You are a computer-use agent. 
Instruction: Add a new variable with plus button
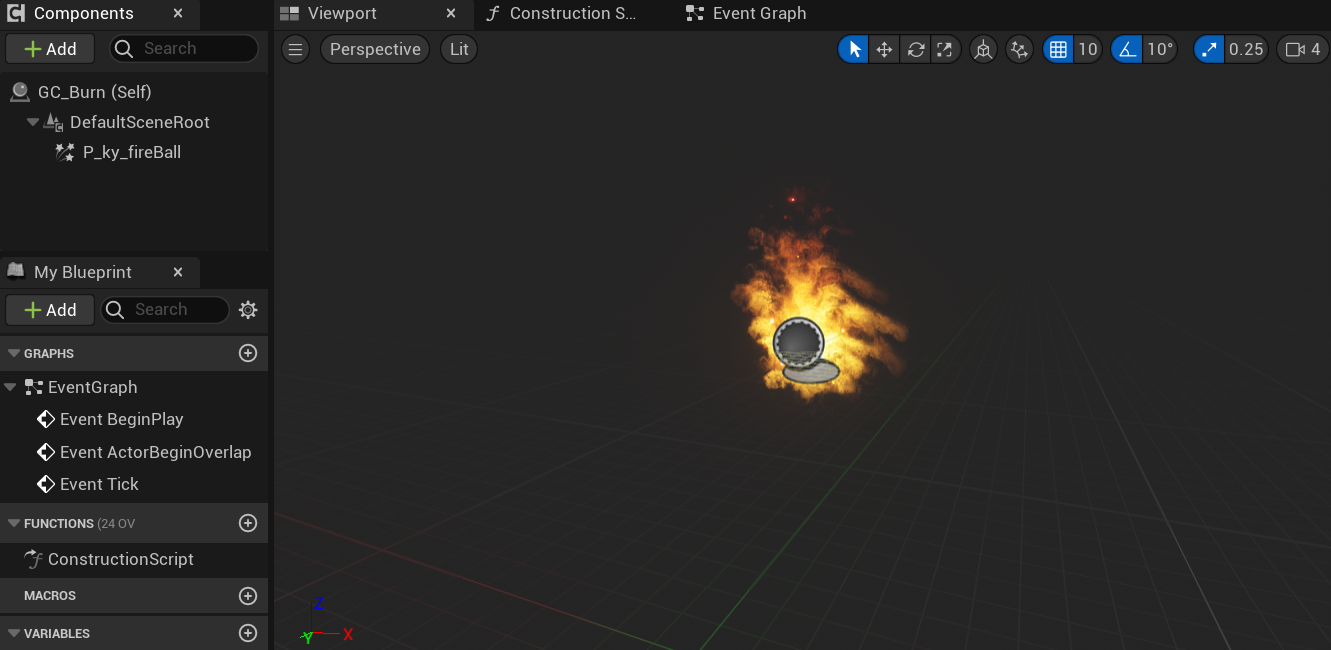248,633
